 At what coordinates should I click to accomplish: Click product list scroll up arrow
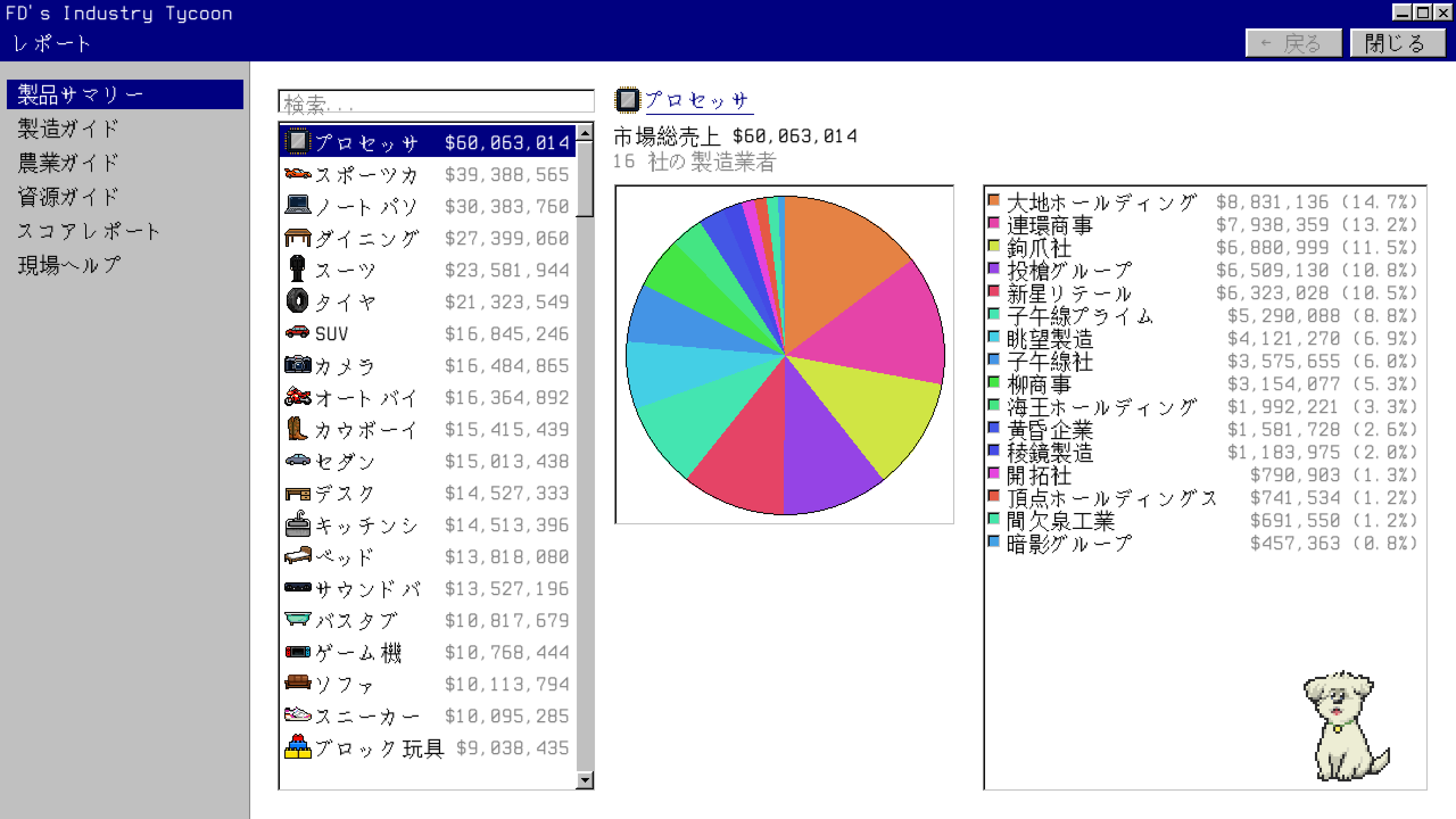point(585,132)
